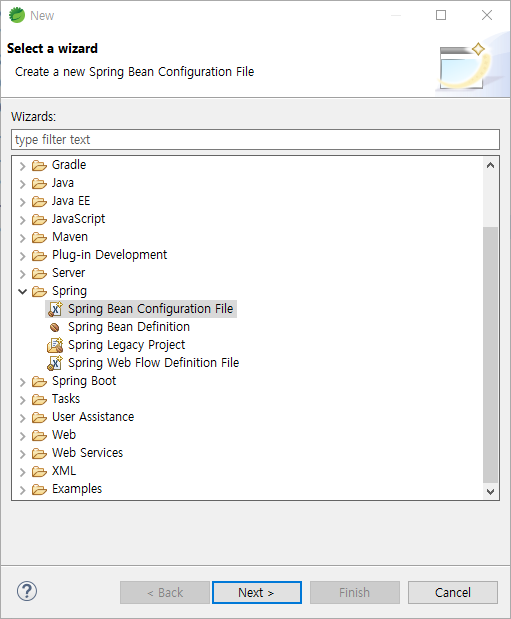Click the Java folder icon
The width and height of the screenshot is (511, 619).
(39, 183)
